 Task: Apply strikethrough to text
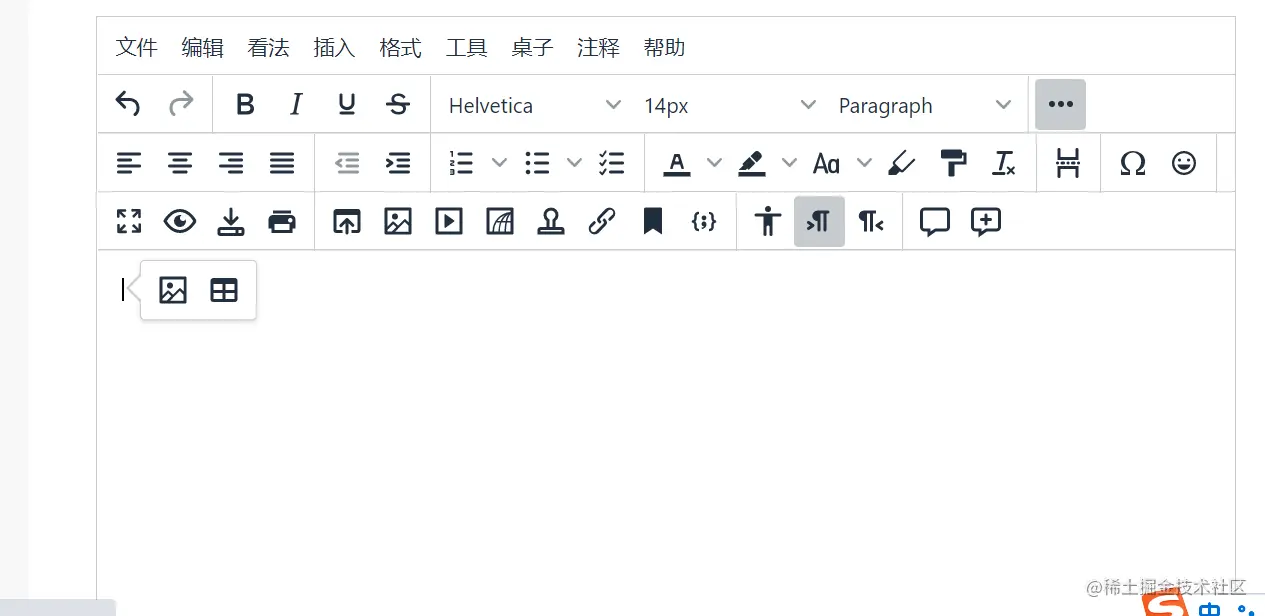click(397, 104)
